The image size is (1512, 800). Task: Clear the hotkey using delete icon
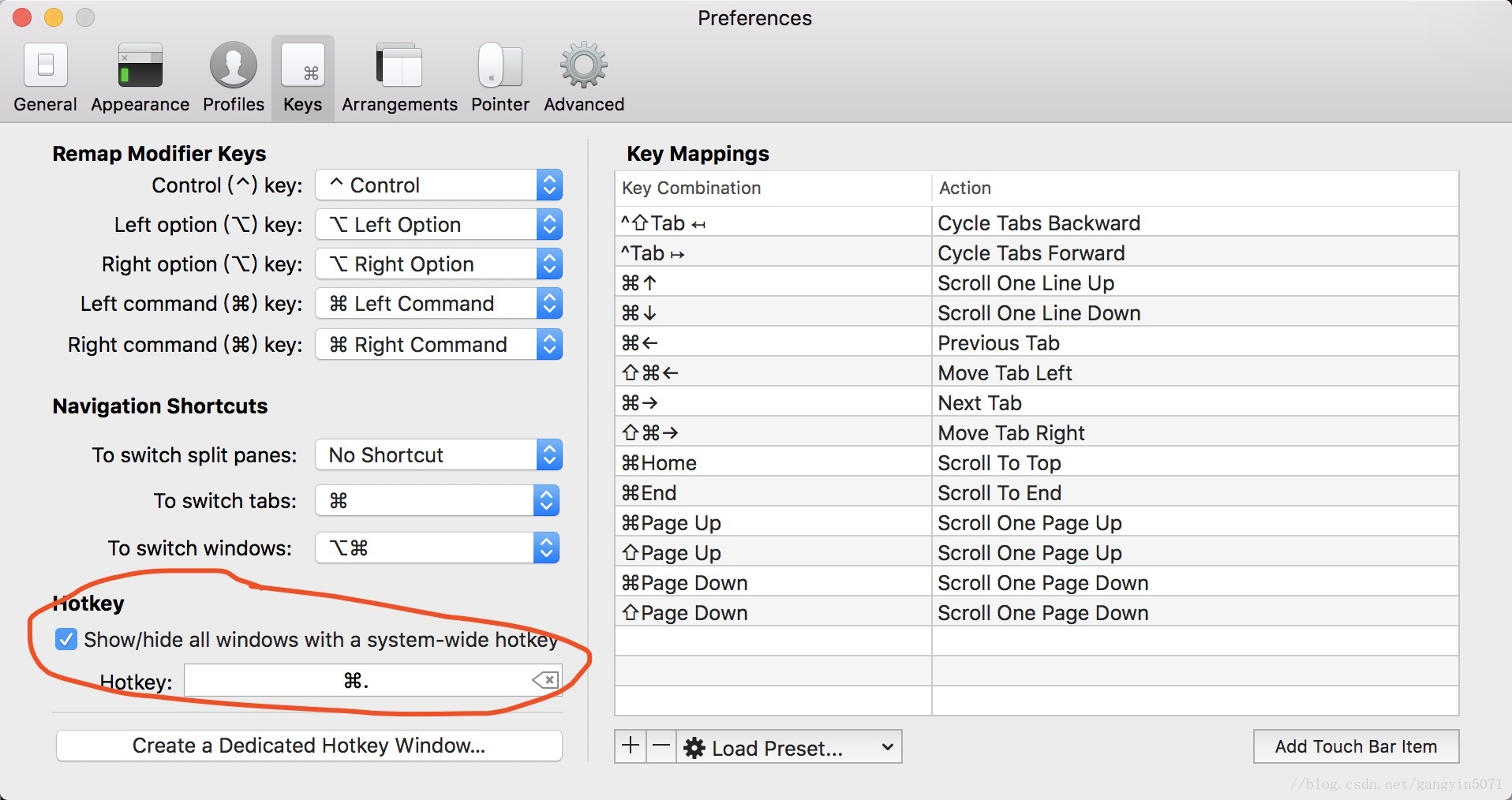click(545, 680)
